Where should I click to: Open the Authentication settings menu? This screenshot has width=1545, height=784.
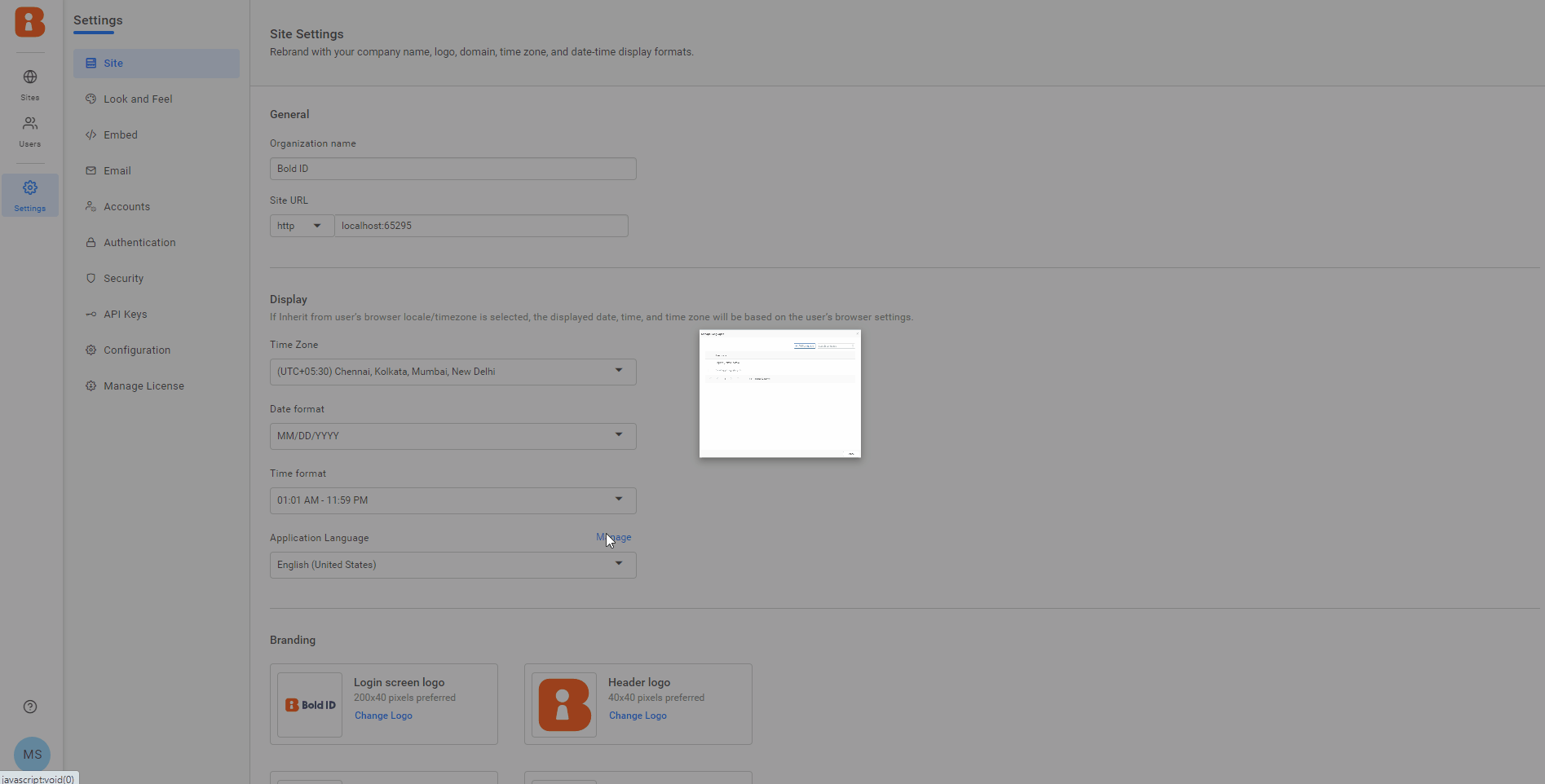[139, 243]
